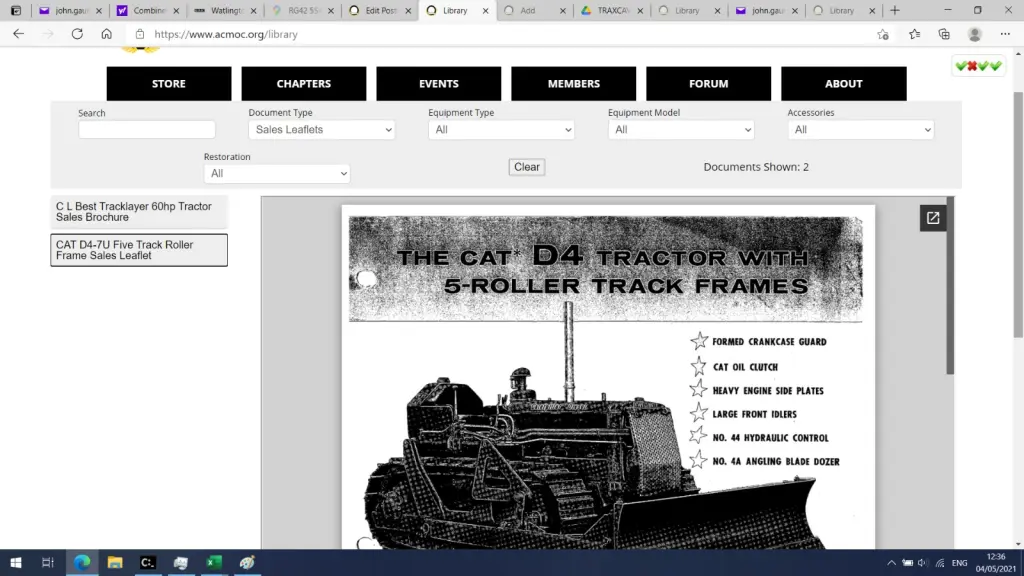This screenshot has height=576, width=1024.
Task: Open the Equipment Type dropdown
Action: [x=501, y=130]
